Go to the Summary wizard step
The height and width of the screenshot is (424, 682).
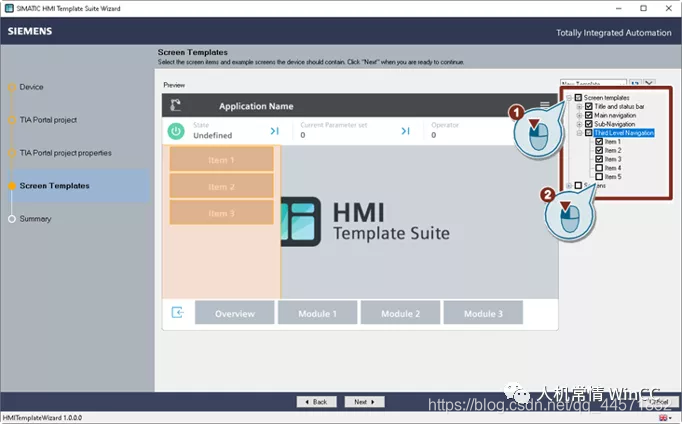[x=35, y=219]
